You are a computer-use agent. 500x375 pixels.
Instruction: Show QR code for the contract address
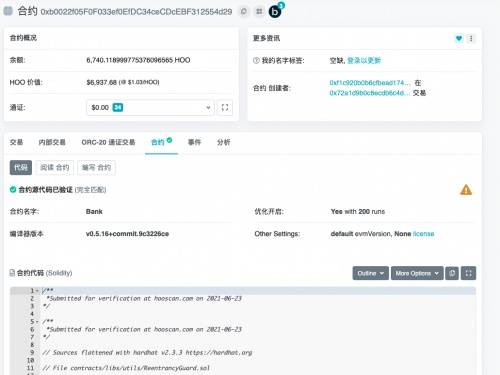point(259,12)
